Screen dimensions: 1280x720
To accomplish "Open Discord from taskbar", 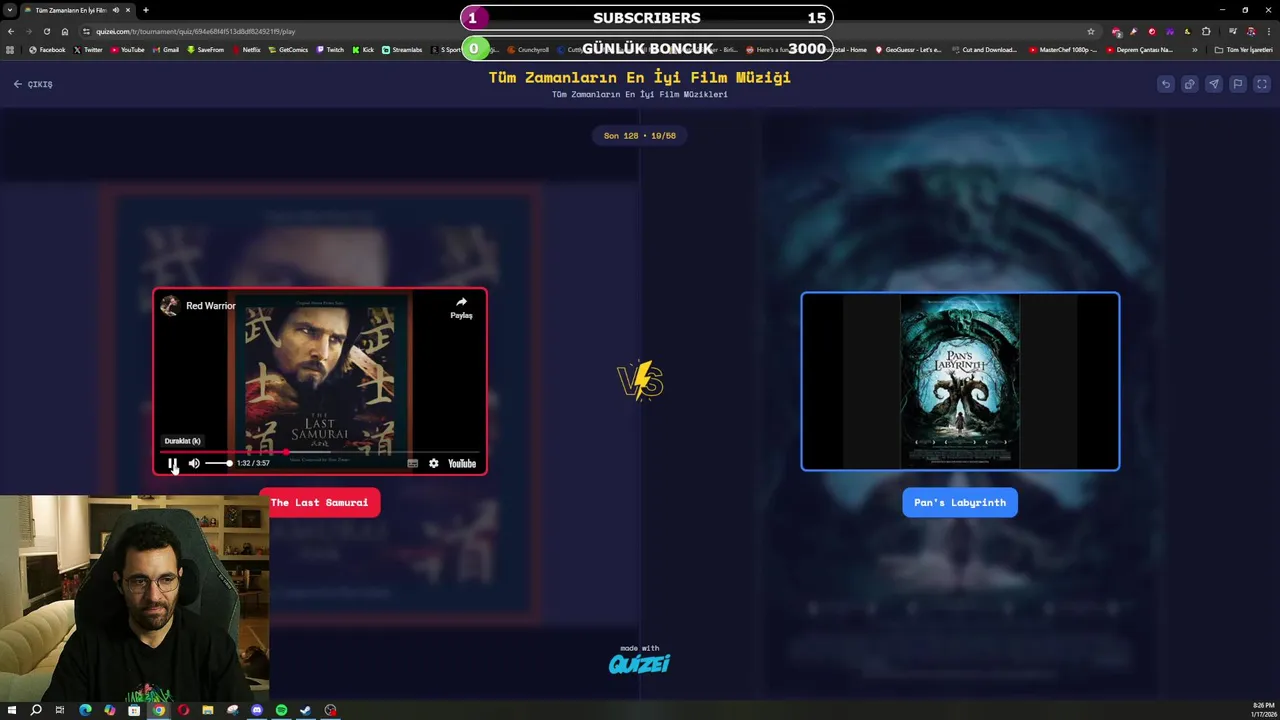I will [257, 710].
